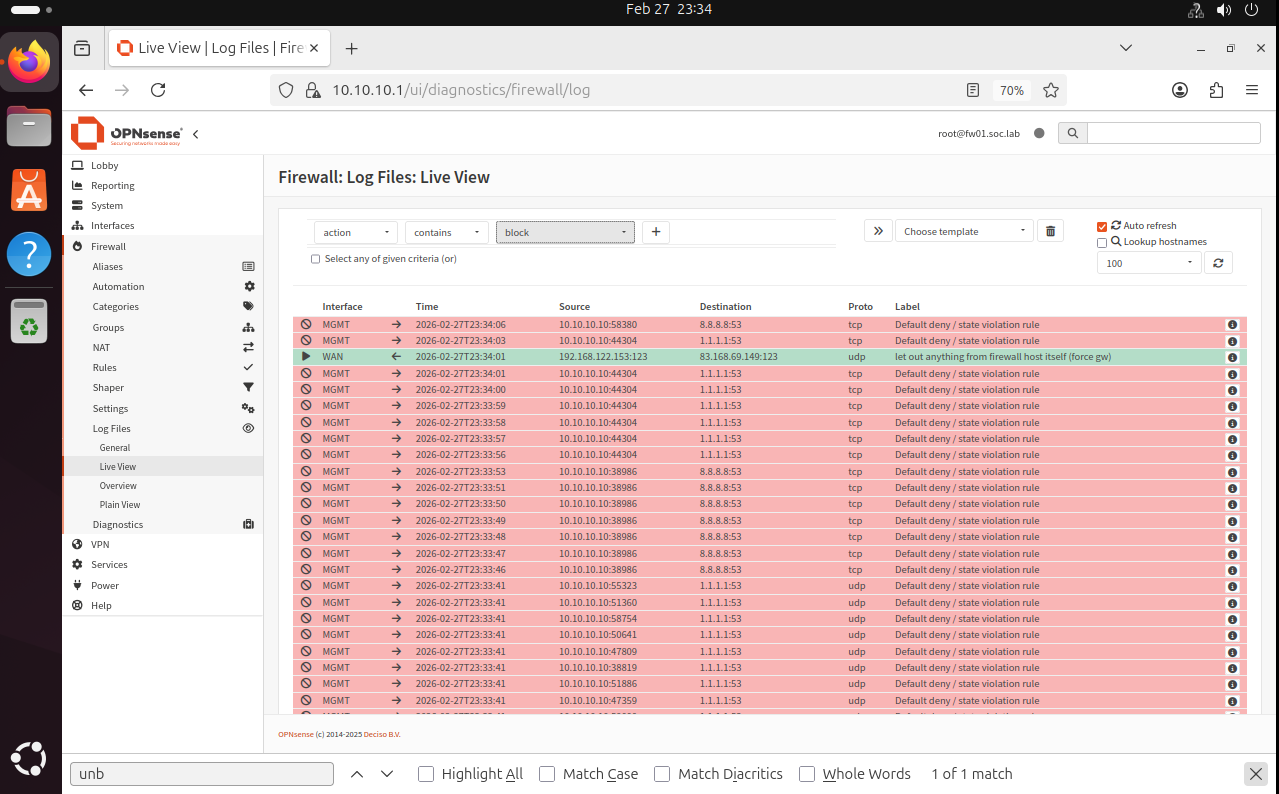The image size is (1279, 794).
Task: Add a filter criterion with the plus button
Action: coord(656,232)
